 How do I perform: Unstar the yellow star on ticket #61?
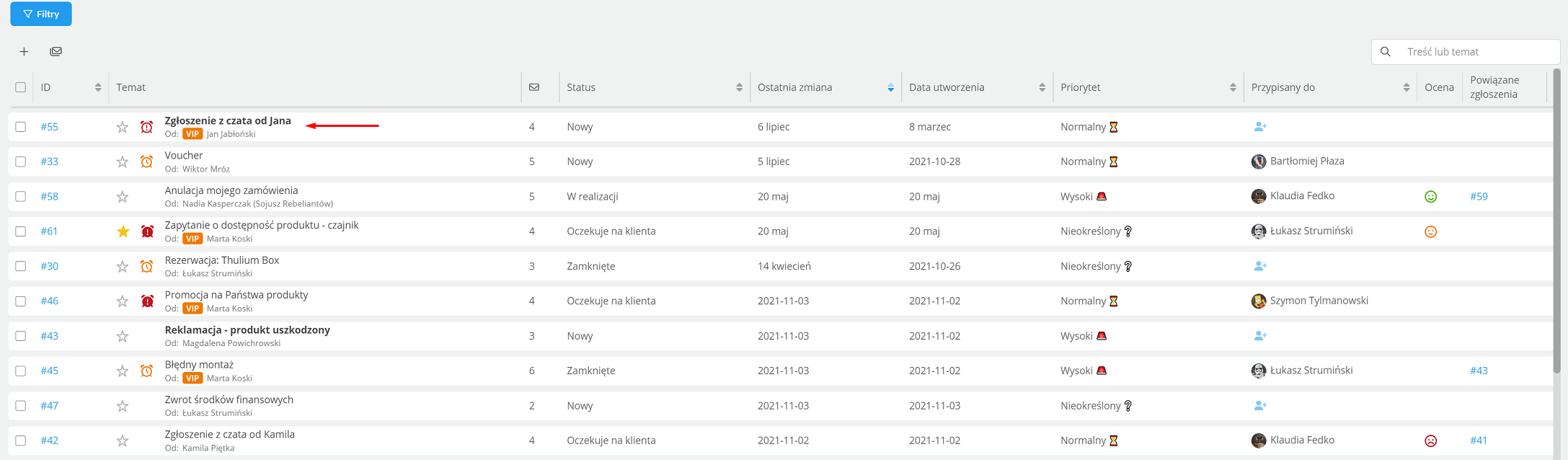(123, 231)
